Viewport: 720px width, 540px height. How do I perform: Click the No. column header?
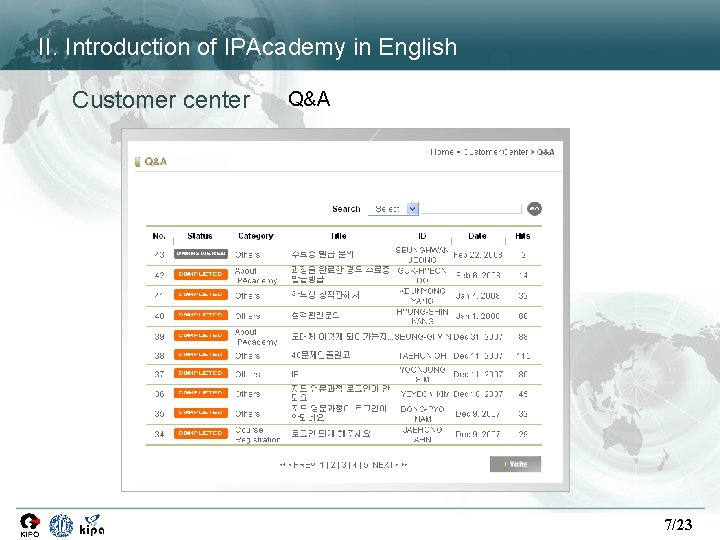pyautogui.click(x=159, y=236)
